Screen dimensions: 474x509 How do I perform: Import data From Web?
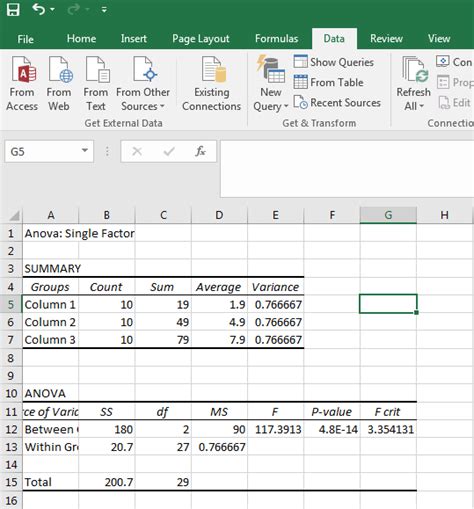coord(59,83)
